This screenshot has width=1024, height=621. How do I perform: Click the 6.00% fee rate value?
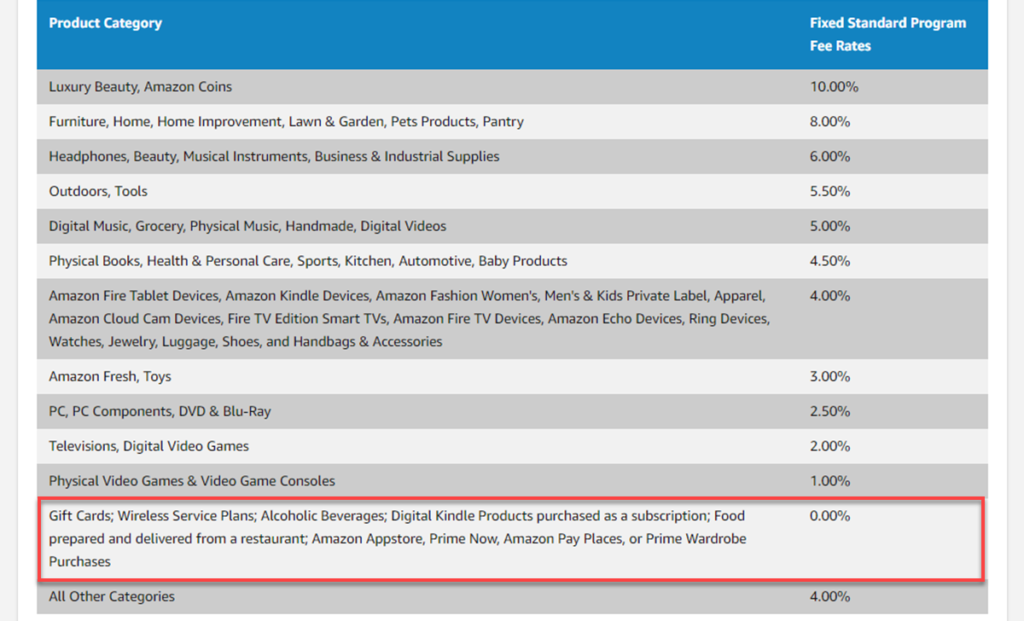(x=830, y=157)
